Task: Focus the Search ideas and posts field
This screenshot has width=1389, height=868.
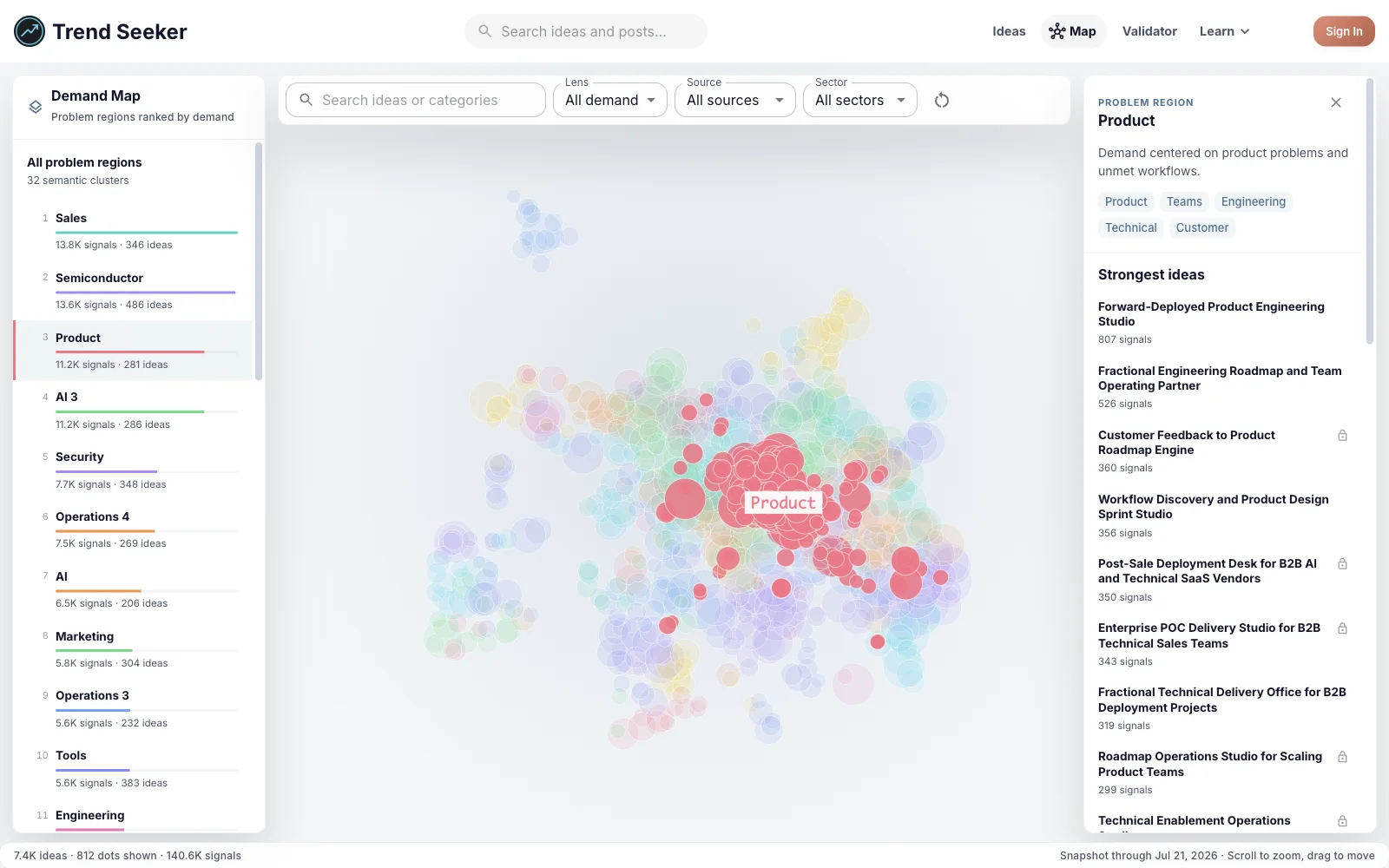Action: (x=586, y=31)
